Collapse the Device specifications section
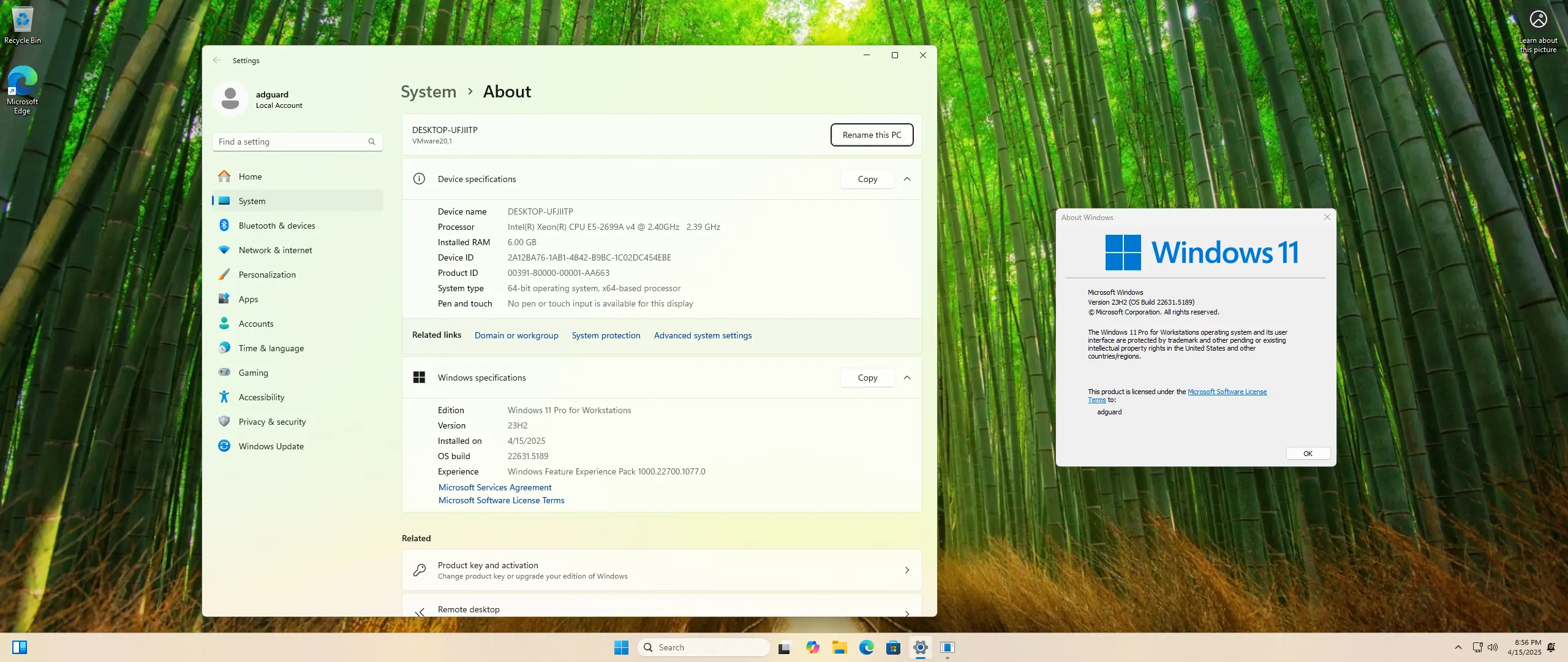This screenshot has width=1568, height=662. [x=907, y=179]
